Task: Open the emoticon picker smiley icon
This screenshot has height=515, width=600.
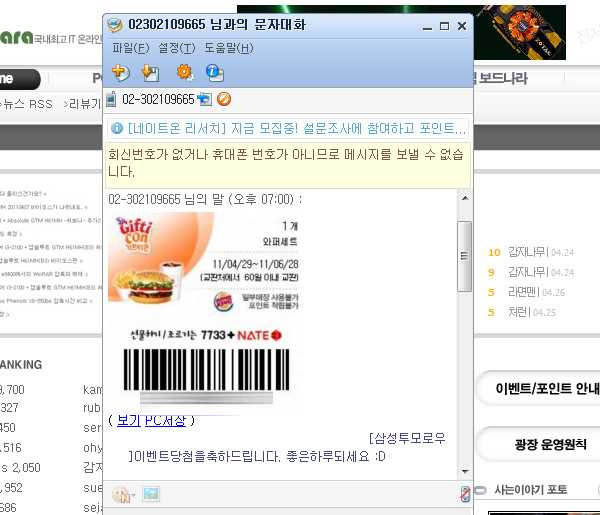Action: (x=121, y=494)
